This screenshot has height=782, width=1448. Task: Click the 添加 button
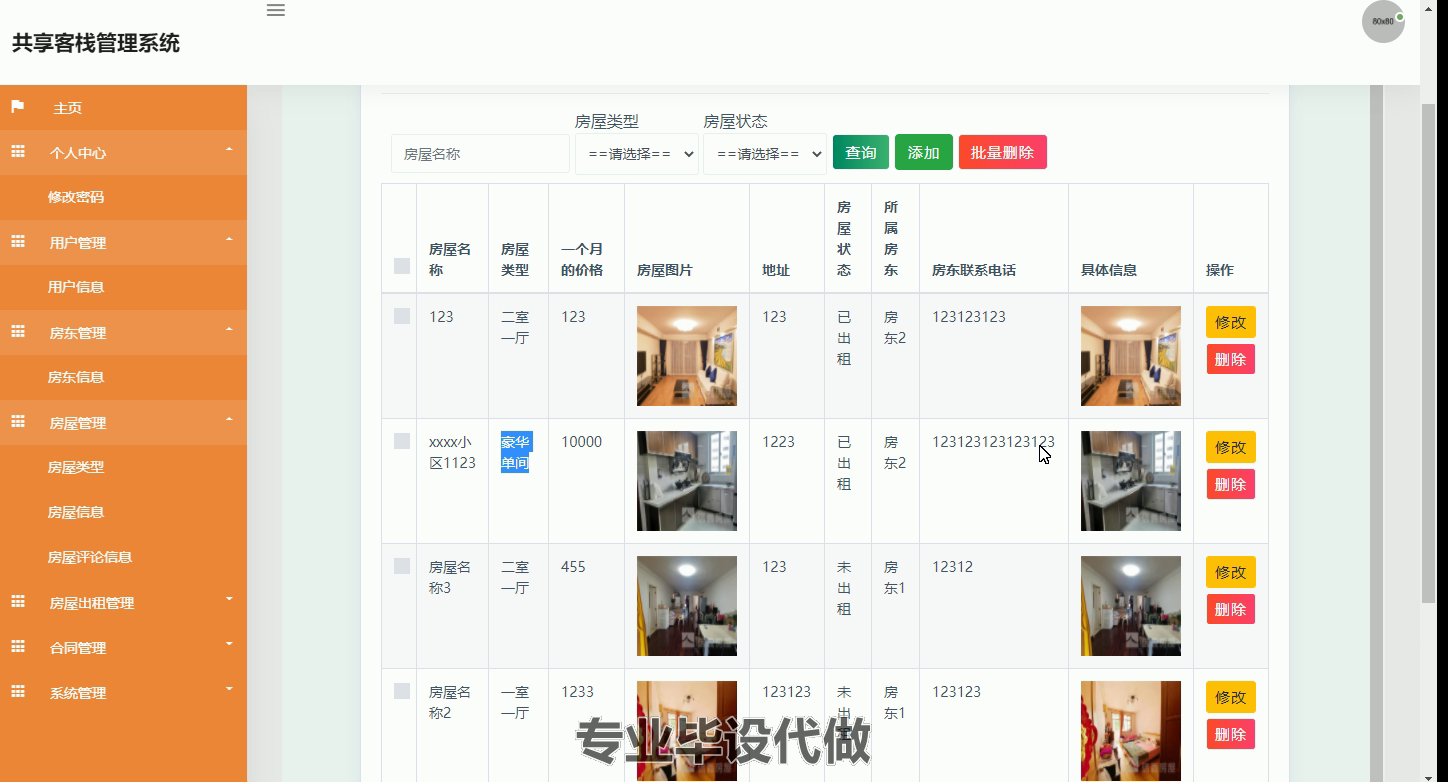[924, 152]
